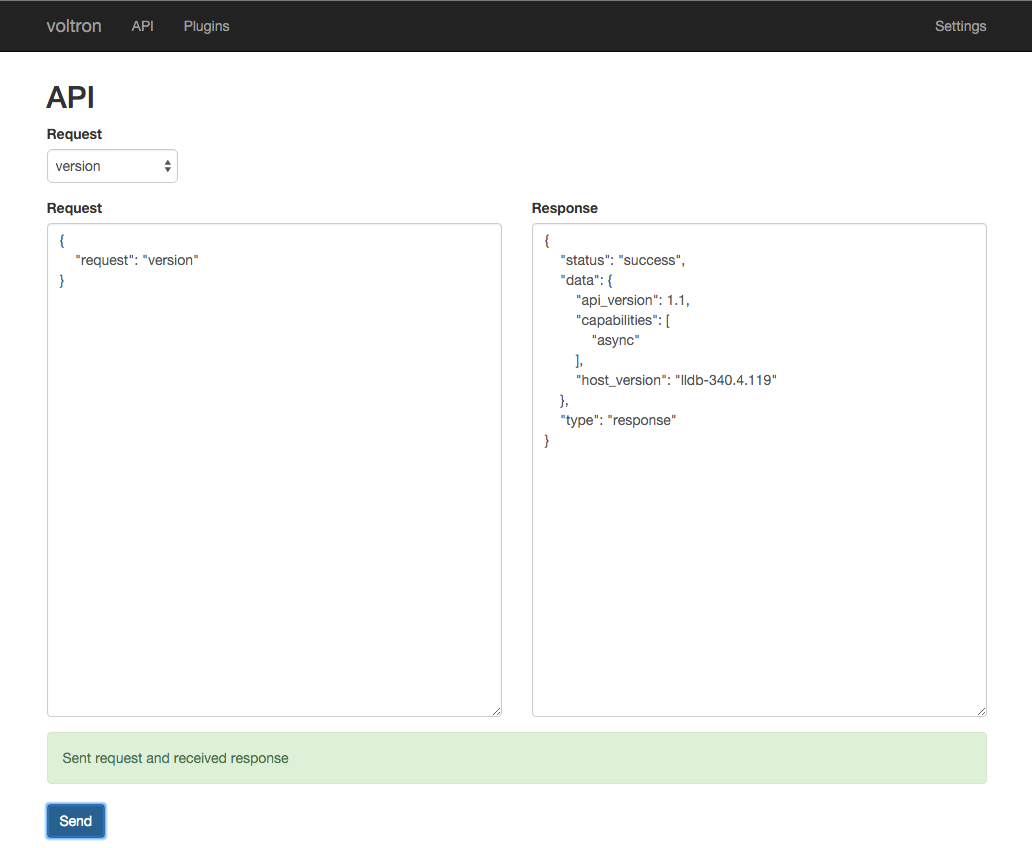
Task: Click the Response section heading
Action: pyautogui.click(x=564, y=208)
